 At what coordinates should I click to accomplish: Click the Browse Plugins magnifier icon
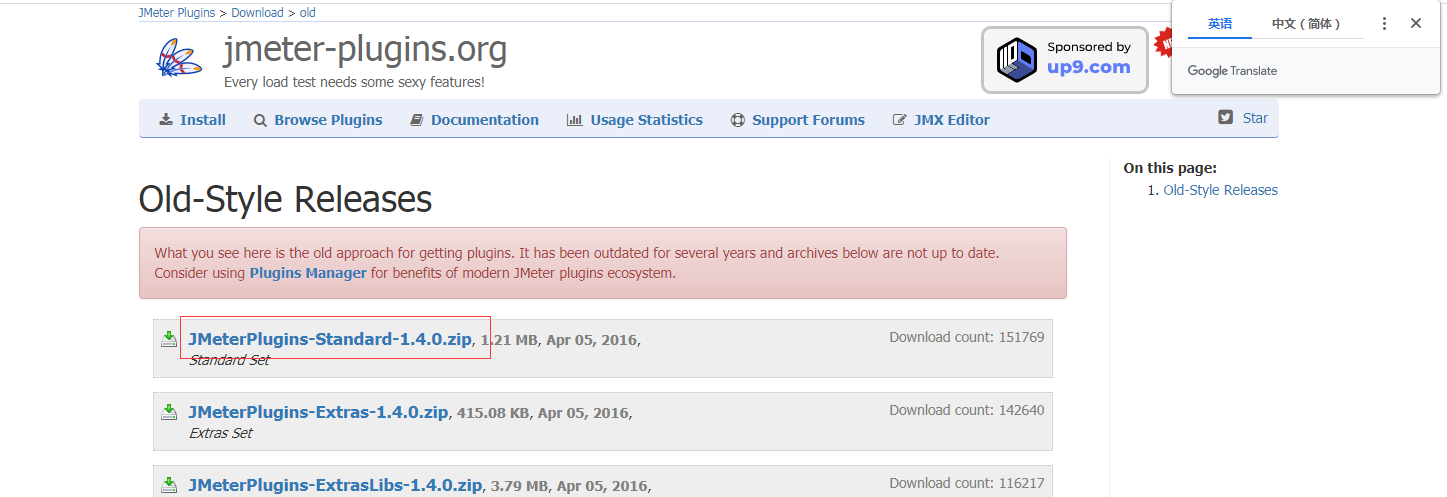click(260, 120)
